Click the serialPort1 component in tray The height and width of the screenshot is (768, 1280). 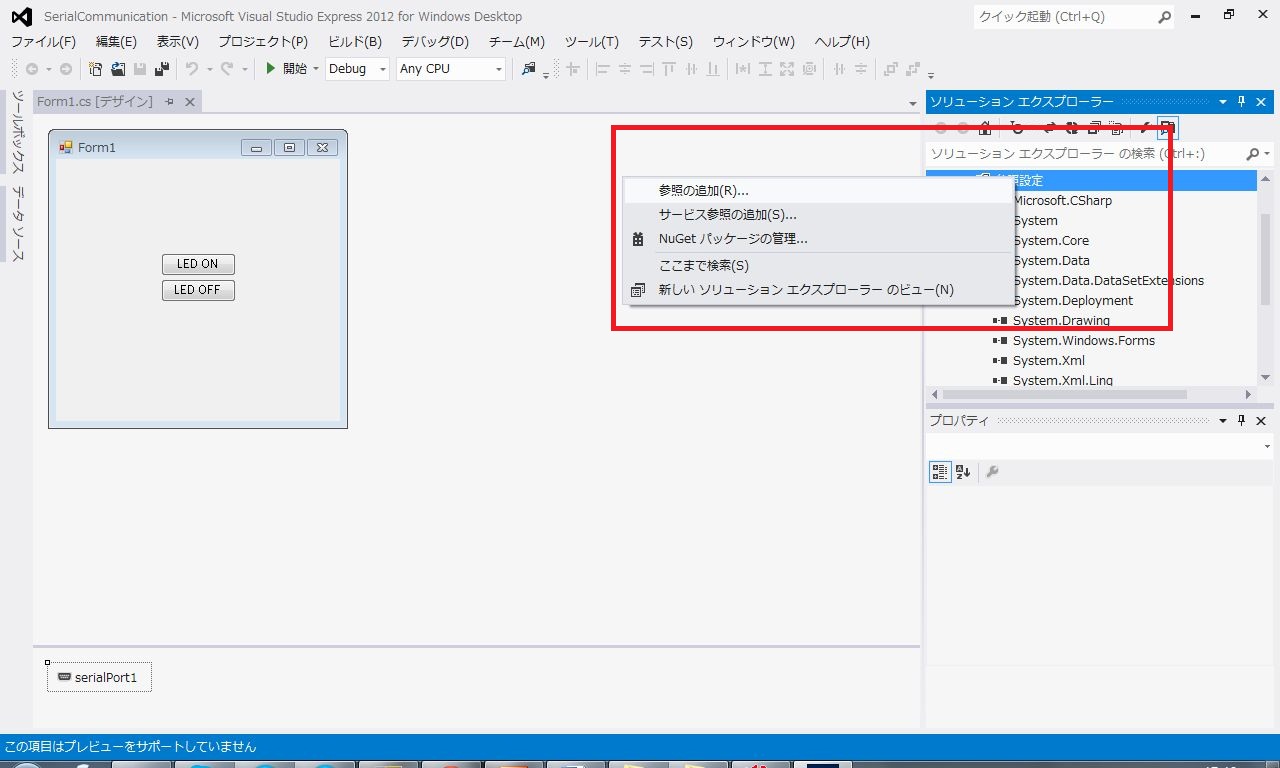(x=99, y=677)
